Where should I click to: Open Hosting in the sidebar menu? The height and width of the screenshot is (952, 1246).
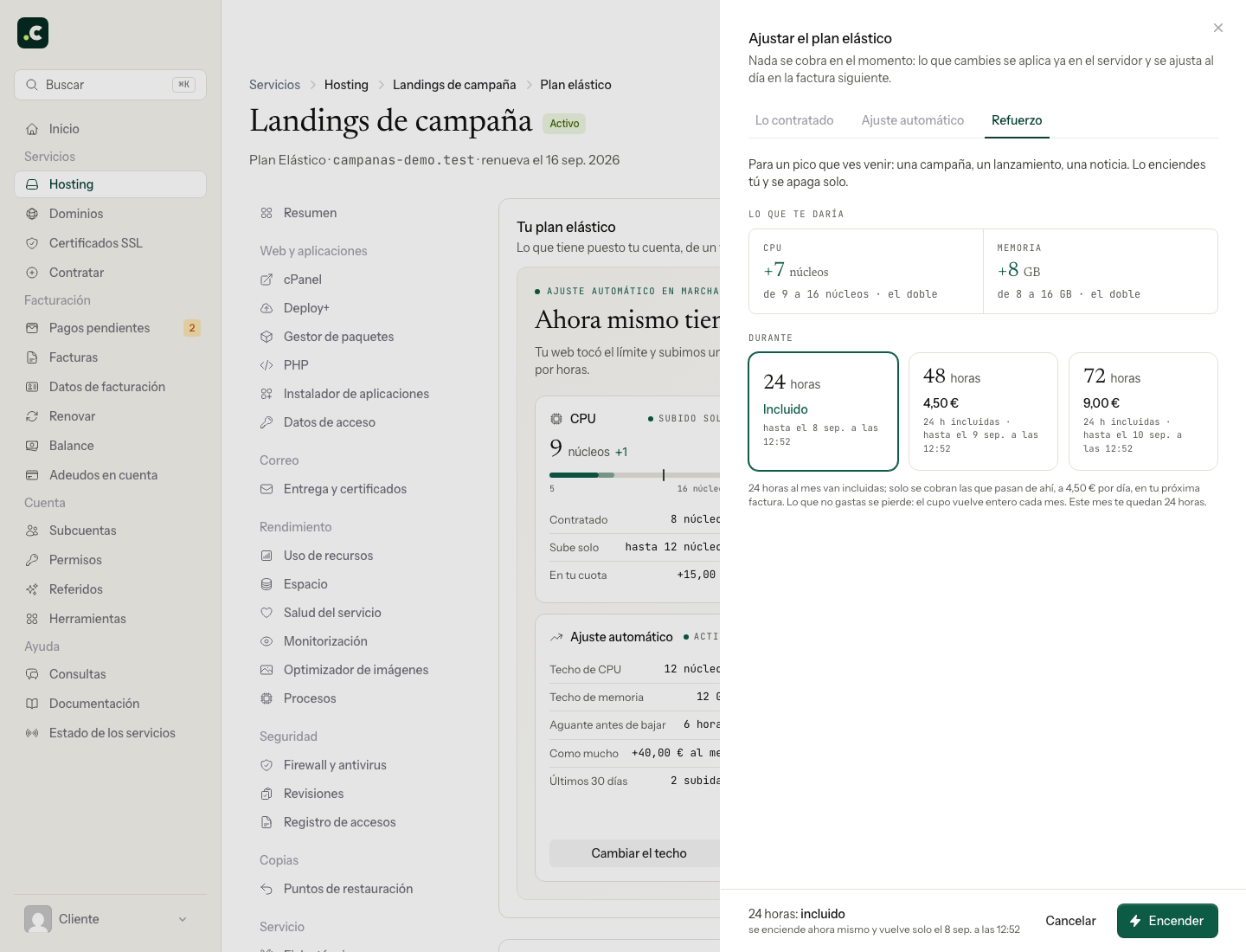tap(110, 184)
